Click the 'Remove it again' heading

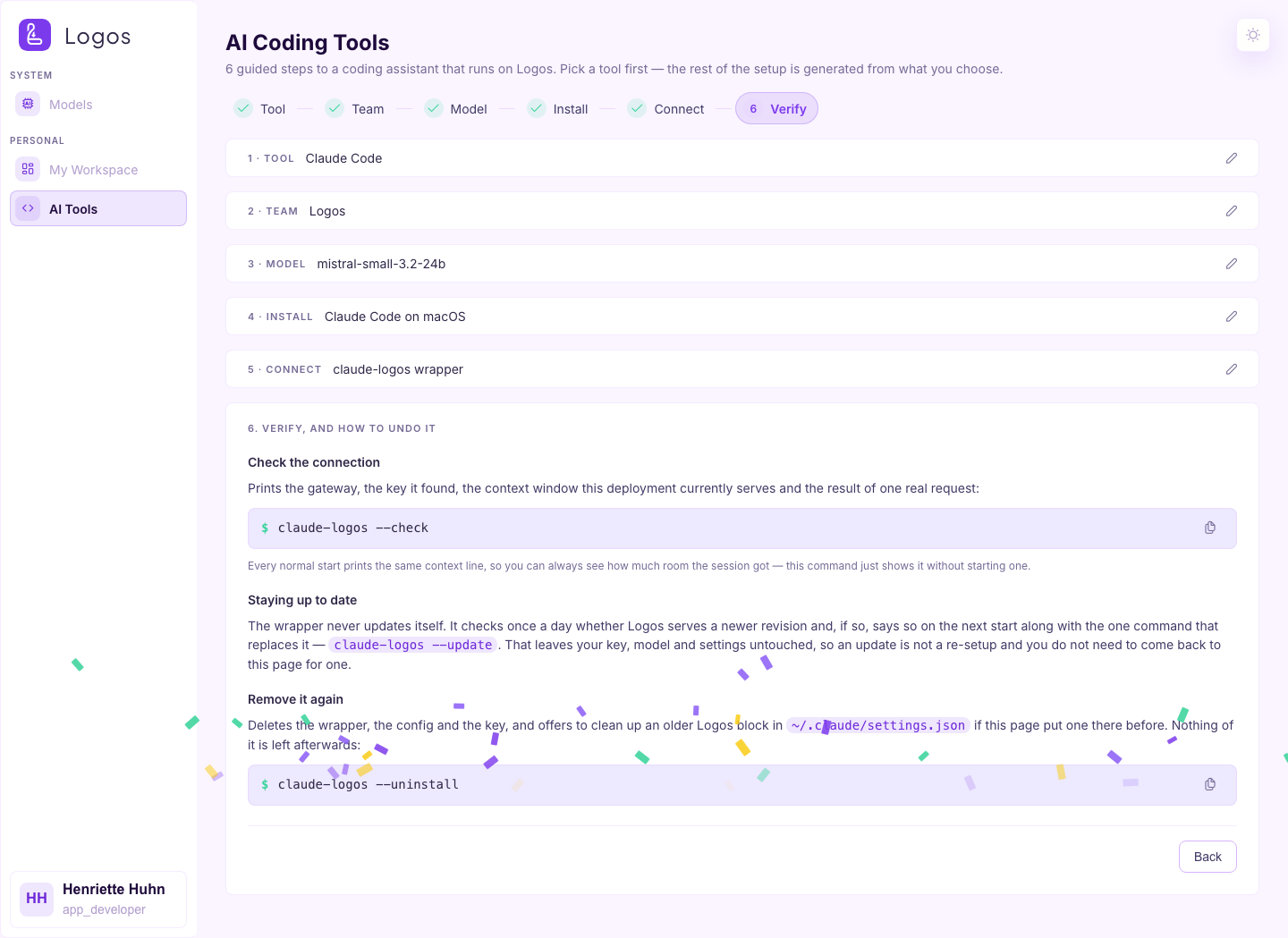click(x=295, y=699)
